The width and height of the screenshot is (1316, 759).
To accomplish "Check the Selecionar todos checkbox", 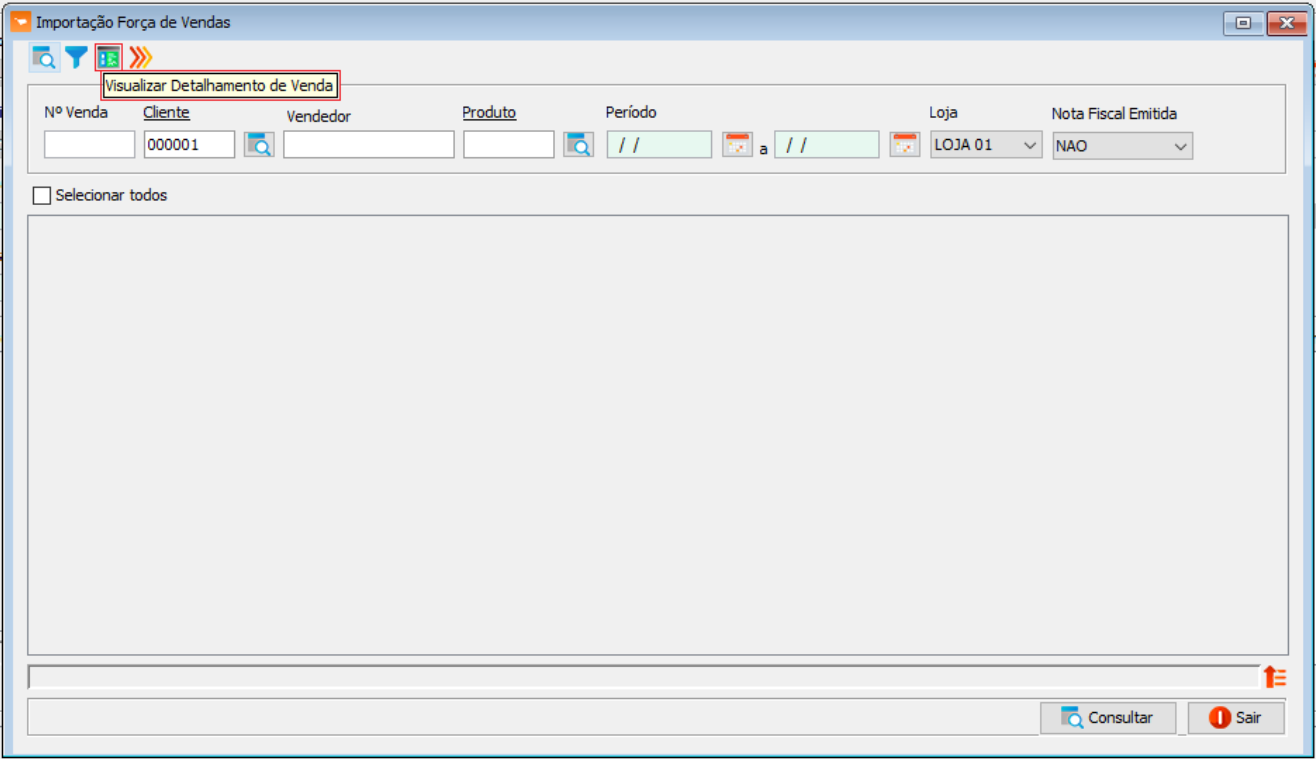I will click(42, 196).
